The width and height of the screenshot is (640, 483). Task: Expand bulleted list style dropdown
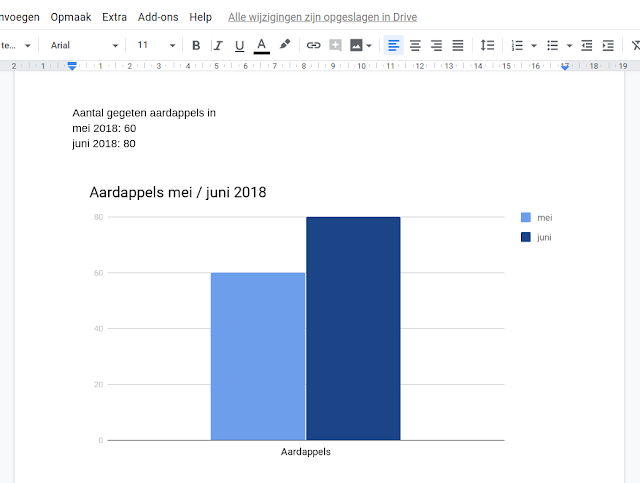point(569,45)
